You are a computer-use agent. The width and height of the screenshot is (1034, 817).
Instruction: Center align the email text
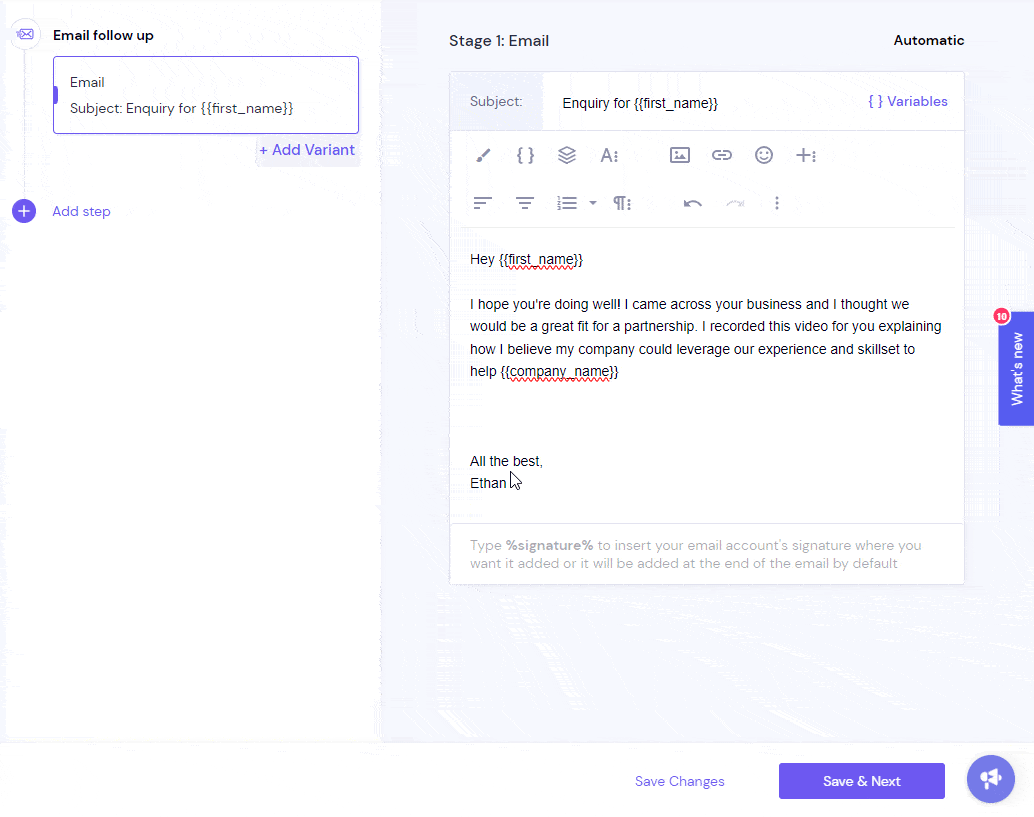tap(525, 203)
